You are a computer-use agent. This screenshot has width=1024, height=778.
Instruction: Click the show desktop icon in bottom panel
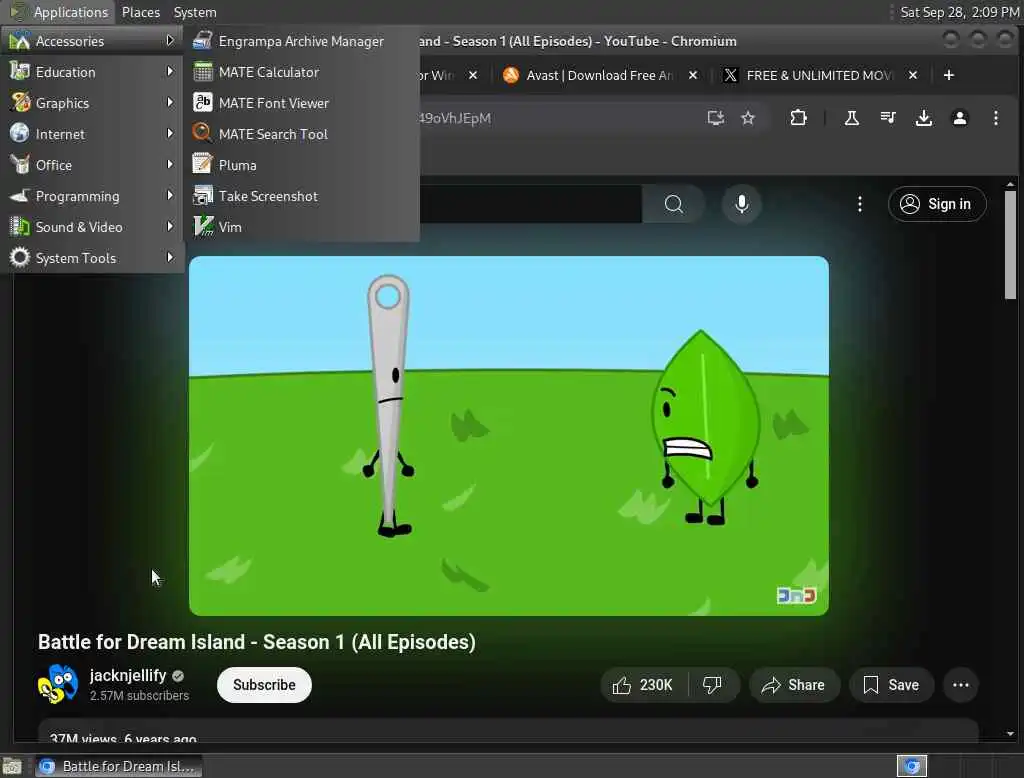[12, 766]
